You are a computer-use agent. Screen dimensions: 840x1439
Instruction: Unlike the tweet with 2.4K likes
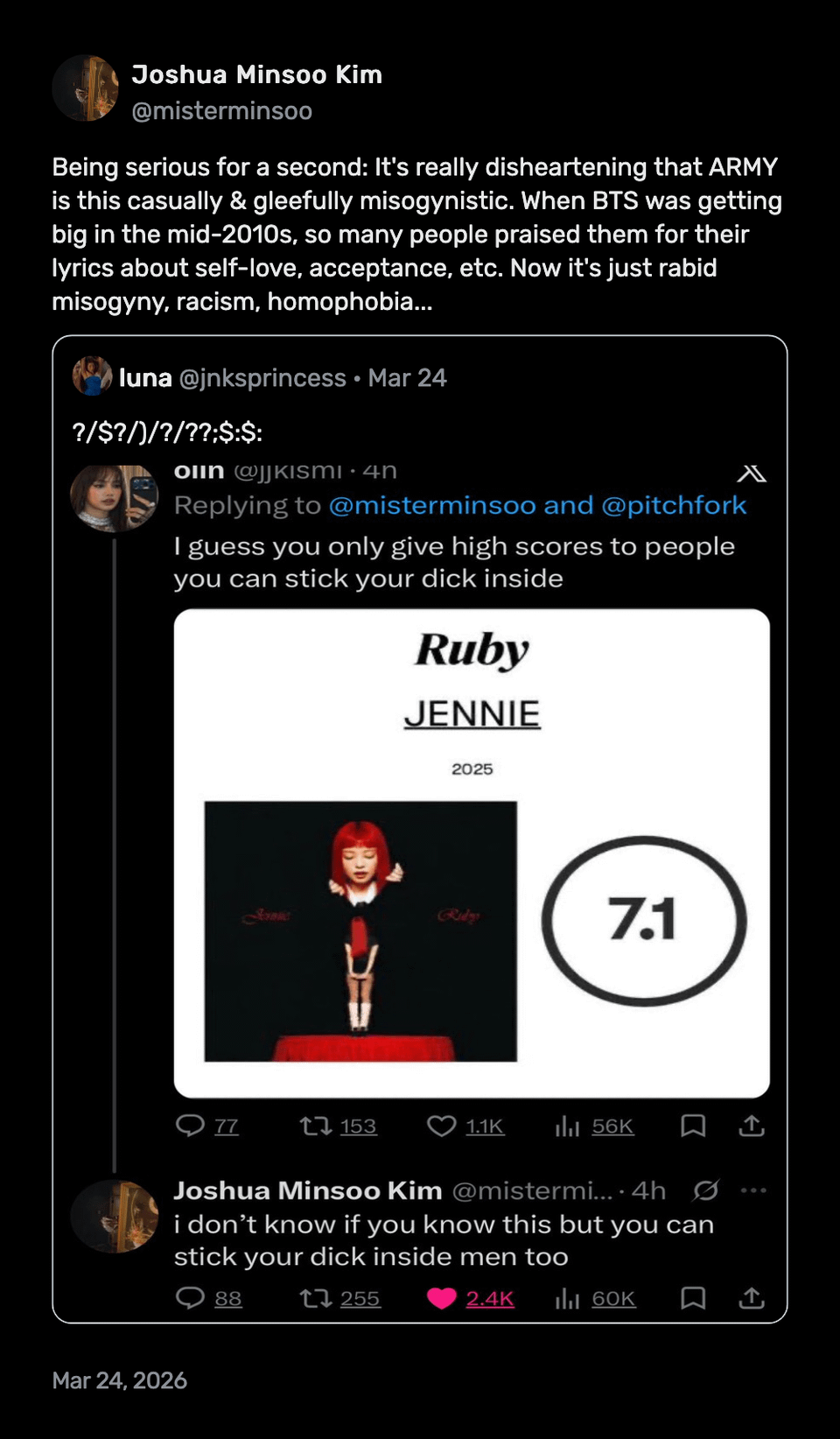coord(442,1298)
